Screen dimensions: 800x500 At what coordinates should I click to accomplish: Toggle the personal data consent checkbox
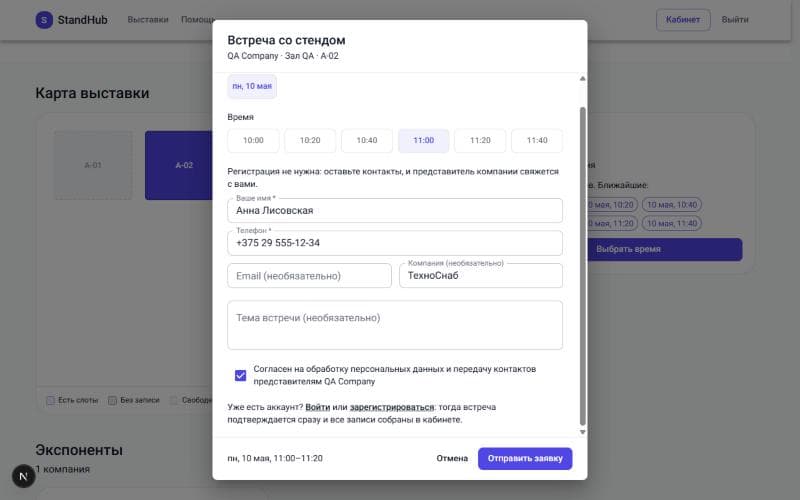pyautogui.click(x=240, y=376)
